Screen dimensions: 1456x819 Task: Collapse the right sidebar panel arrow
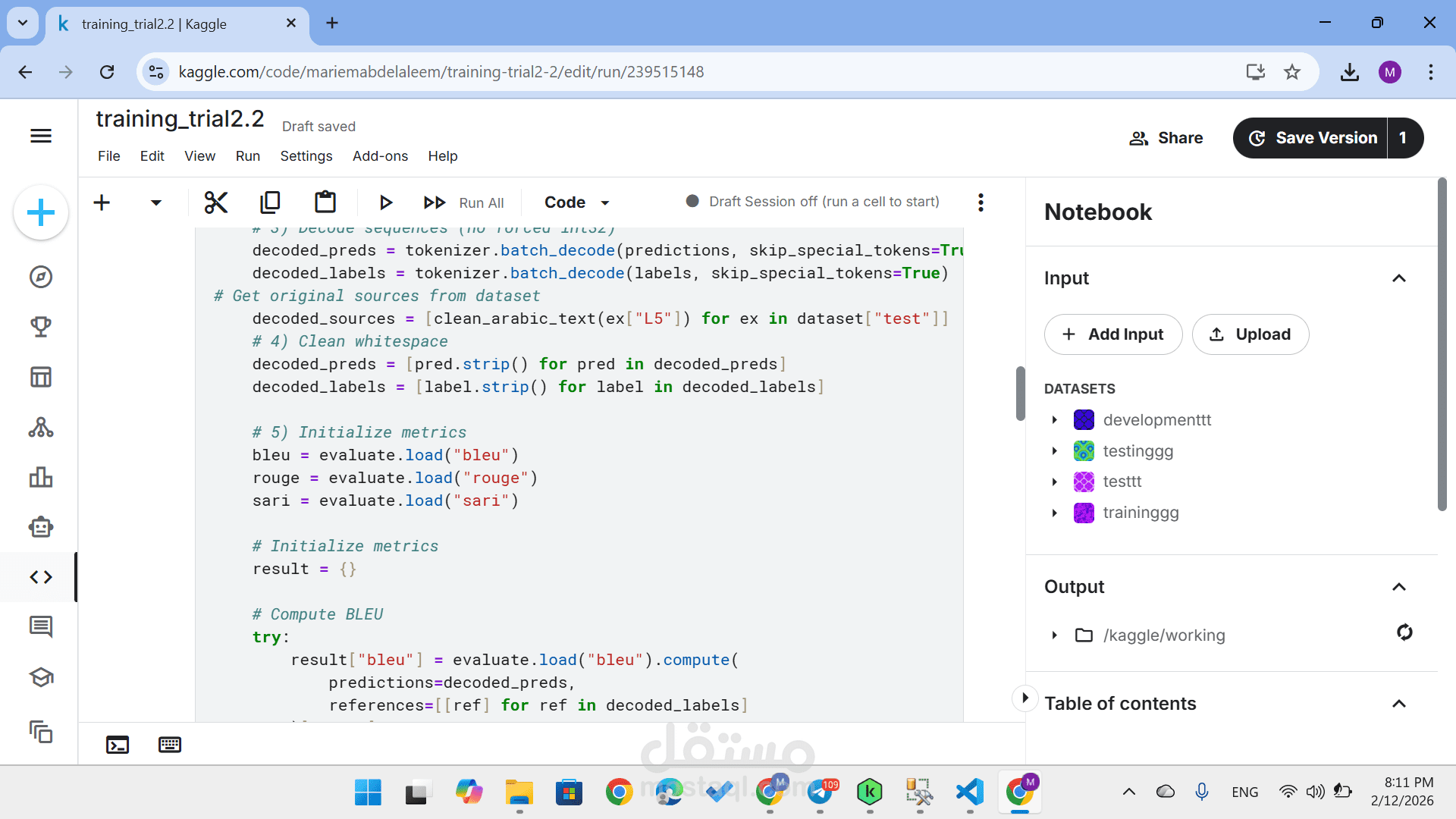click(x=1025, y=698)
